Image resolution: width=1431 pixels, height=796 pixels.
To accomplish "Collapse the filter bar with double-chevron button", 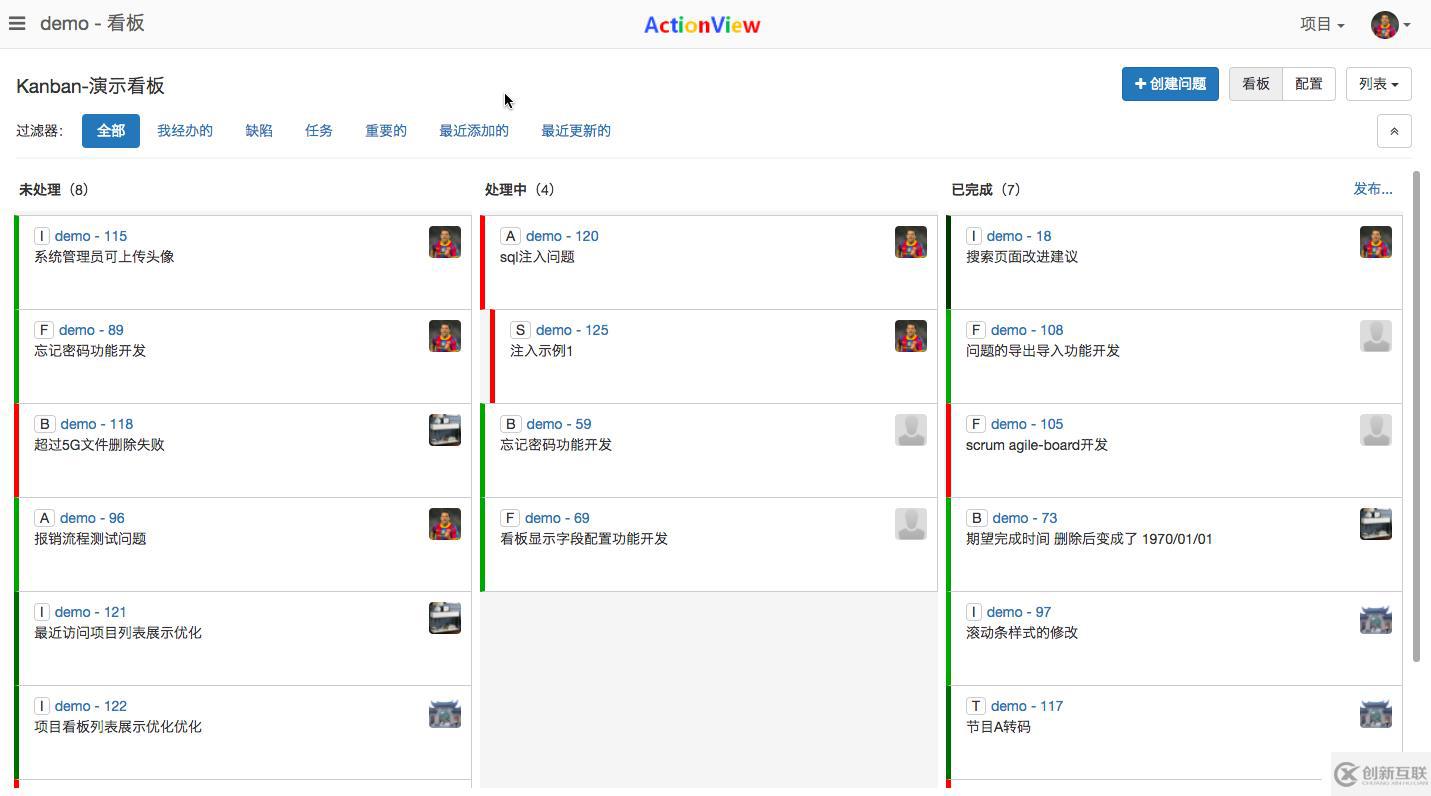I will pos(1394,131).
